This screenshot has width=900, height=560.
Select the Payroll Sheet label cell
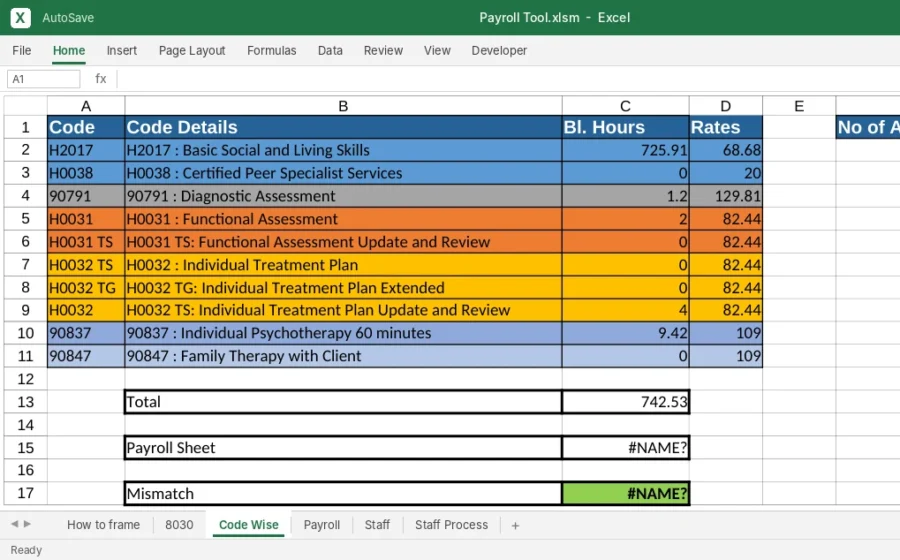[x=343, y=448]
